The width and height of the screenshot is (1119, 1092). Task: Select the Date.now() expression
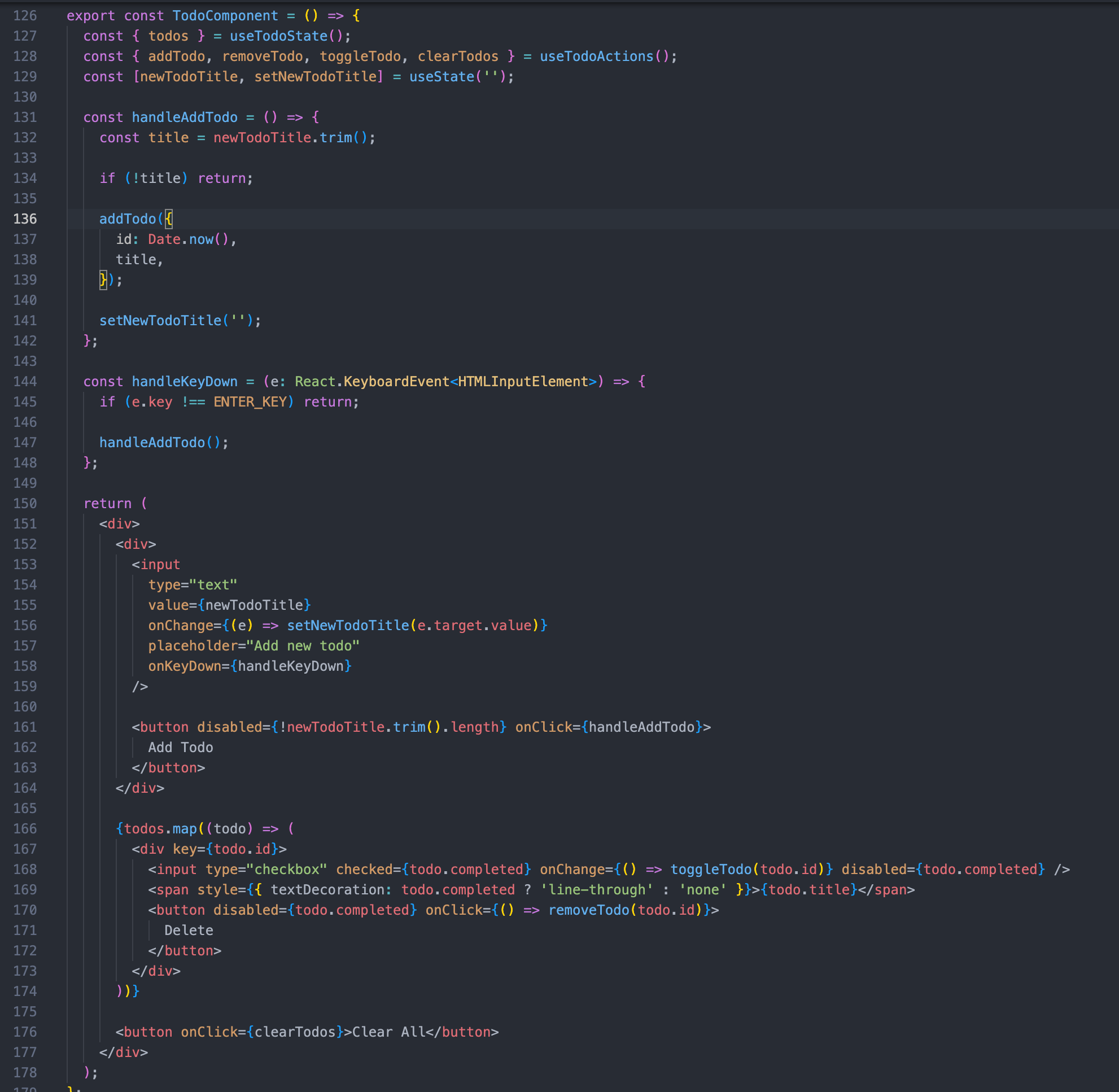190,239
